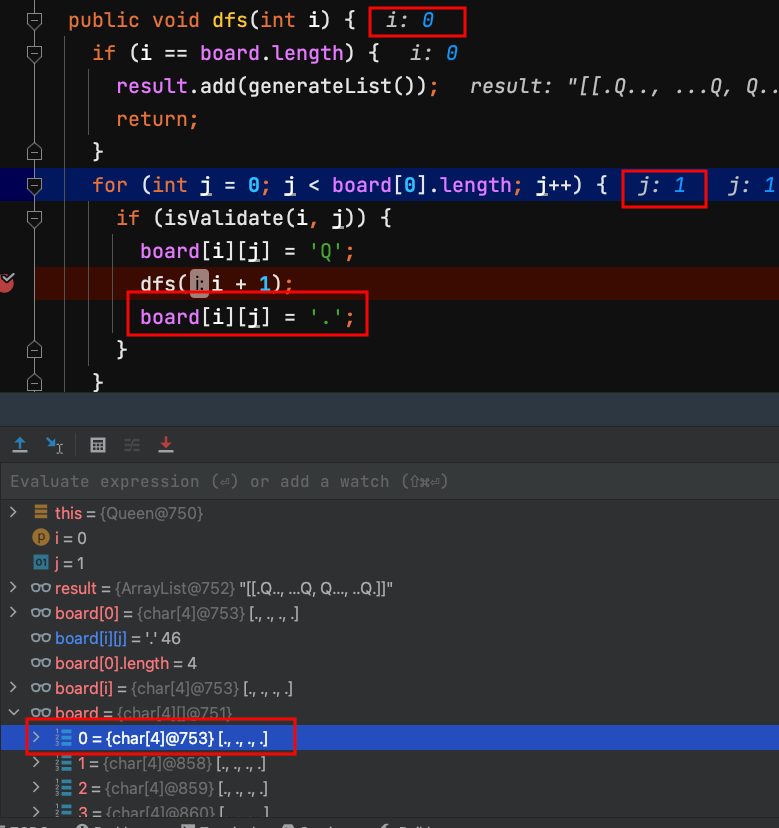
Task: Toggle the breakpoint on the dfs(i + 1) line
Action: click(7, 283)
